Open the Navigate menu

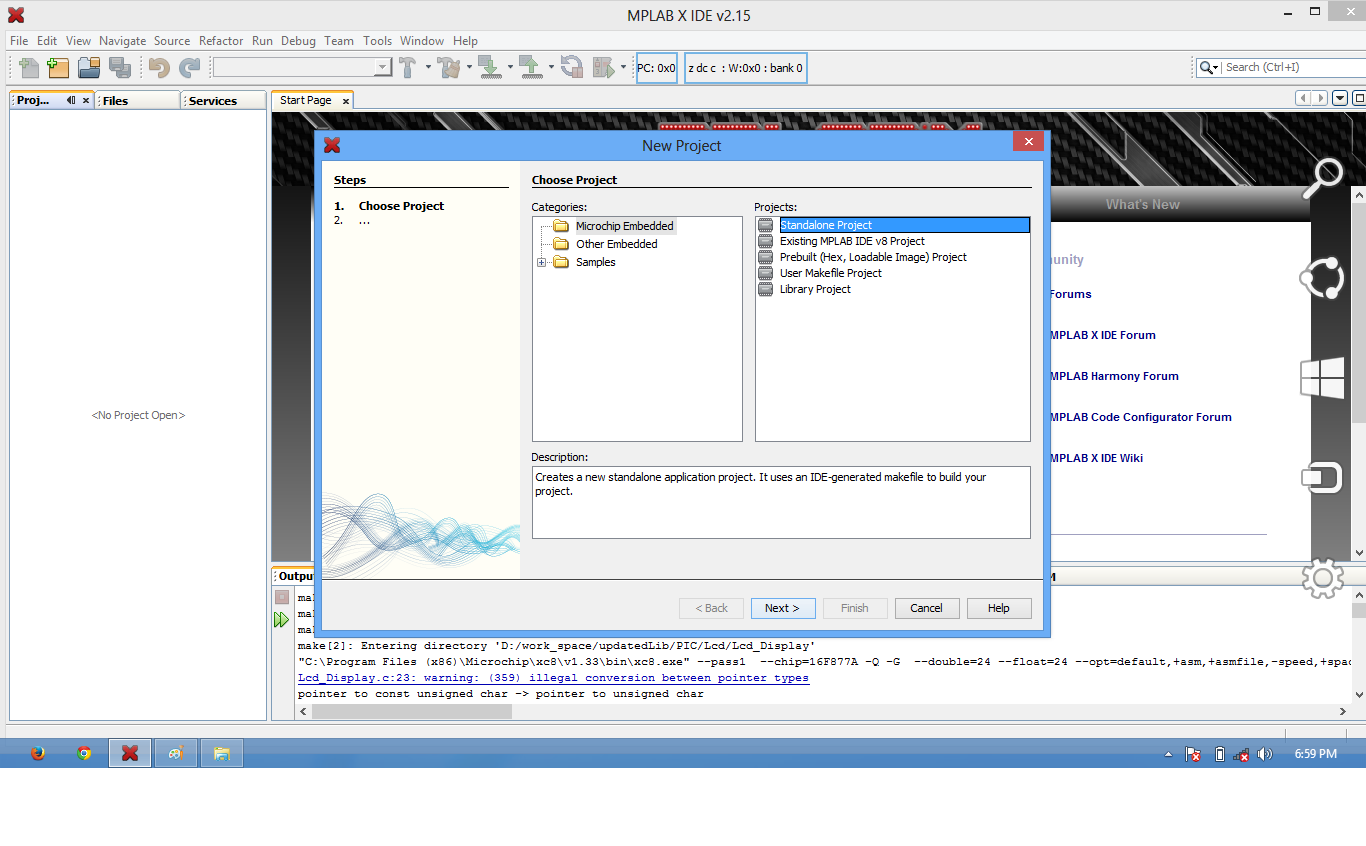pyautogui.click(x=122, y=41)
